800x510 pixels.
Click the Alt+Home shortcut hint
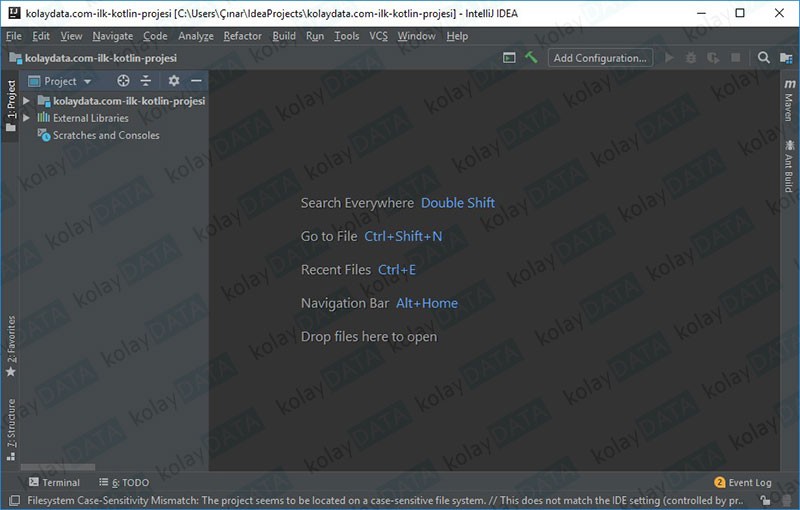click(427, 303)
